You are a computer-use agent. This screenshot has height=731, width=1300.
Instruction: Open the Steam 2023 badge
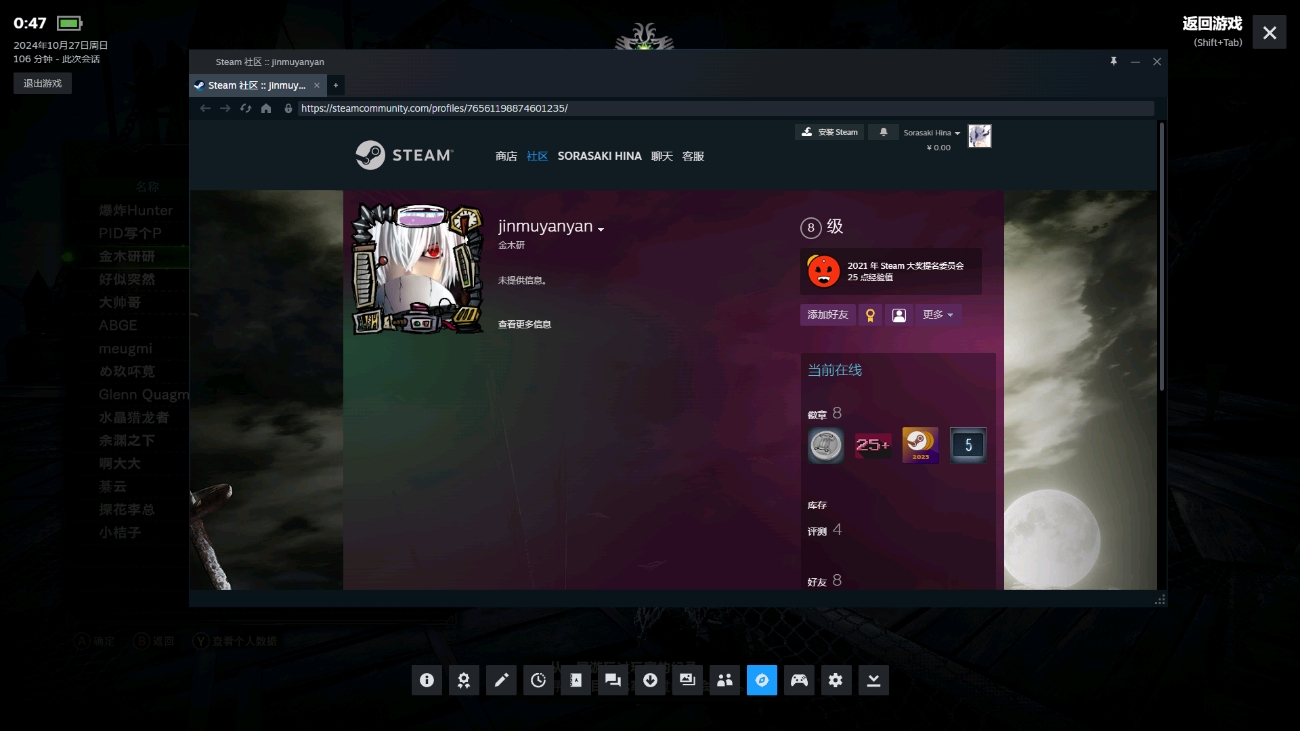click(x=920, y=445)
